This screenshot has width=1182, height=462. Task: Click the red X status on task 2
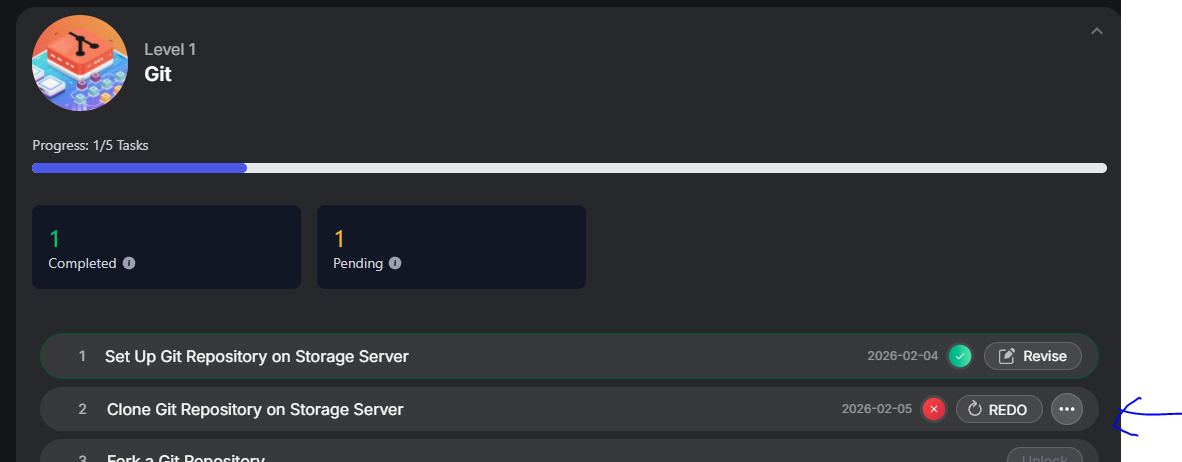tap(934, 409)
